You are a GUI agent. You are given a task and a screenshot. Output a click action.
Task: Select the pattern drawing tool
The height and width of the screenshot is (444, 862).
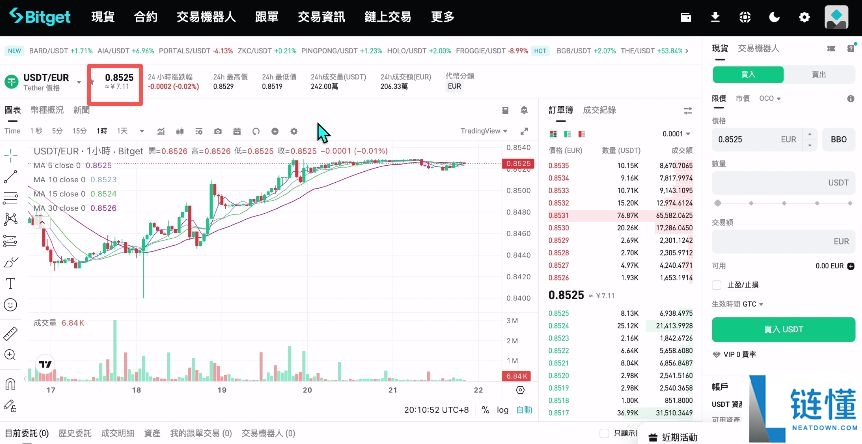[x=10, y=219]
